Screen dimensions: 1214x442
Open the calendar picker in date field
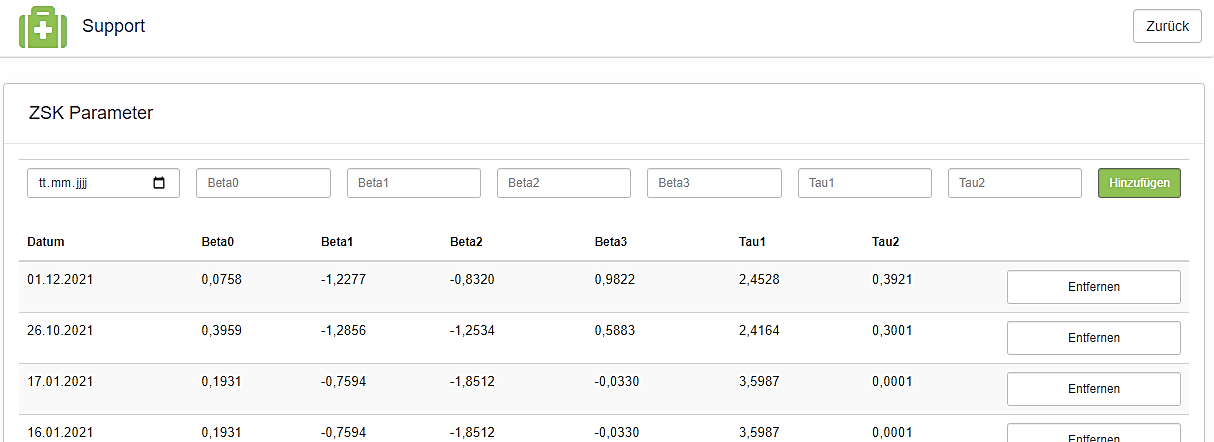click(x=159, y=183)
